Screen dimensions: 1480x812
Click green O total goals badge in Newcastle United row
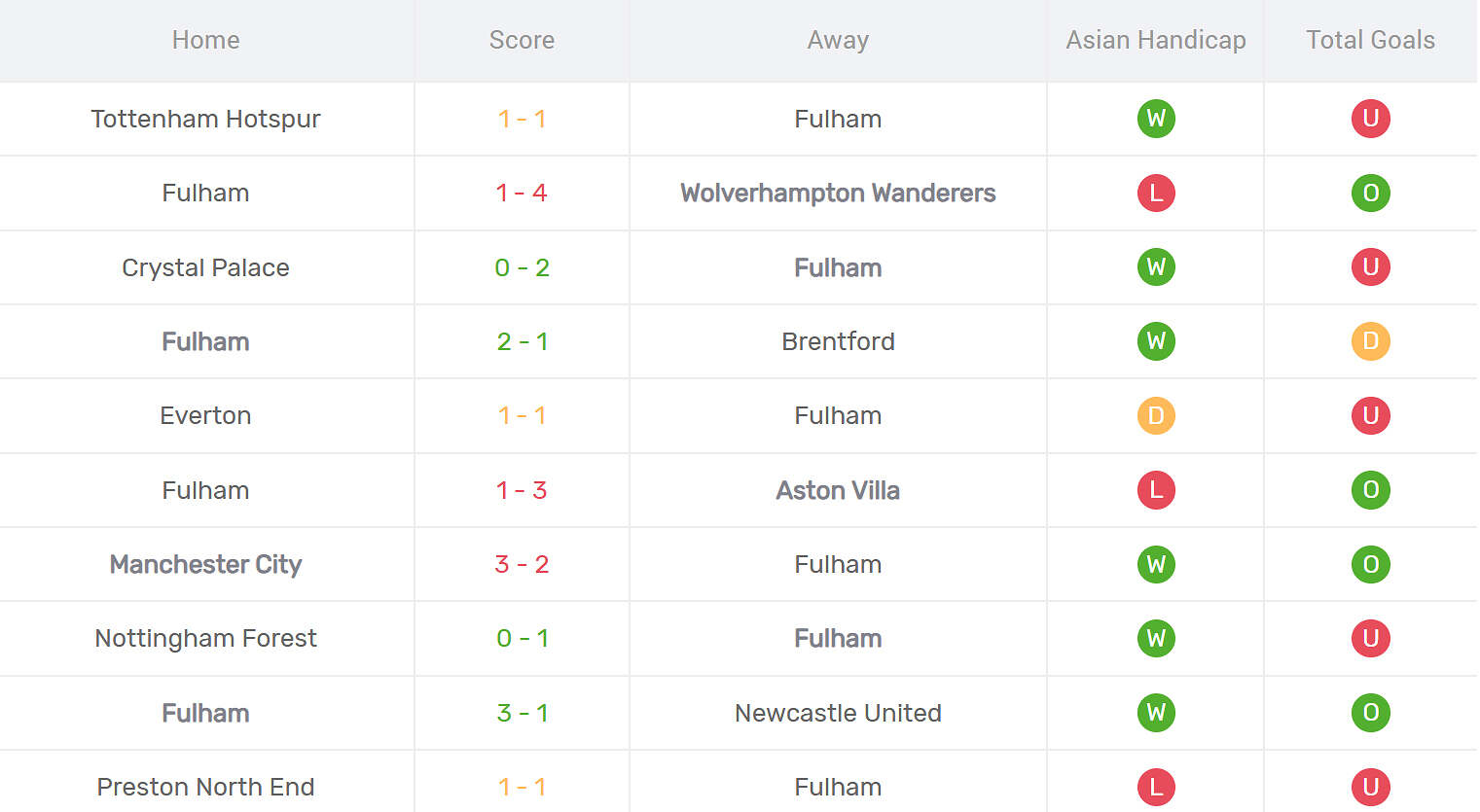tap(1370, 713)
